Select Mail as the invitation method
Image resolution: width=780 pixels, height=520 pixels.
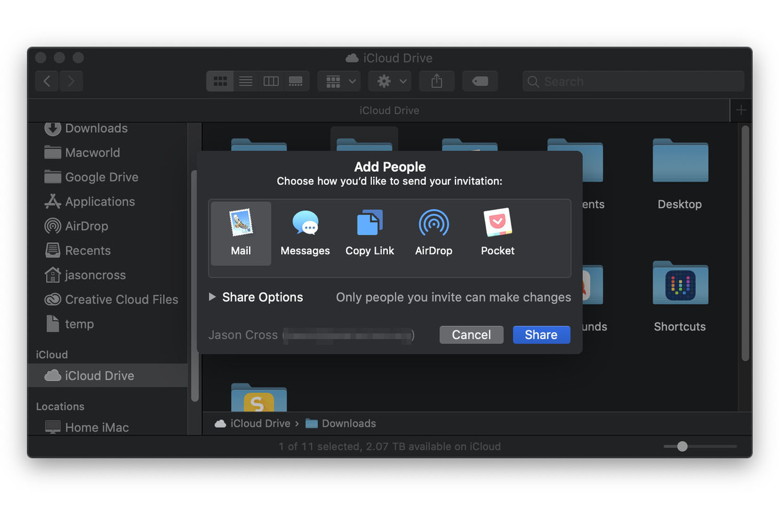tap(240, 233)
